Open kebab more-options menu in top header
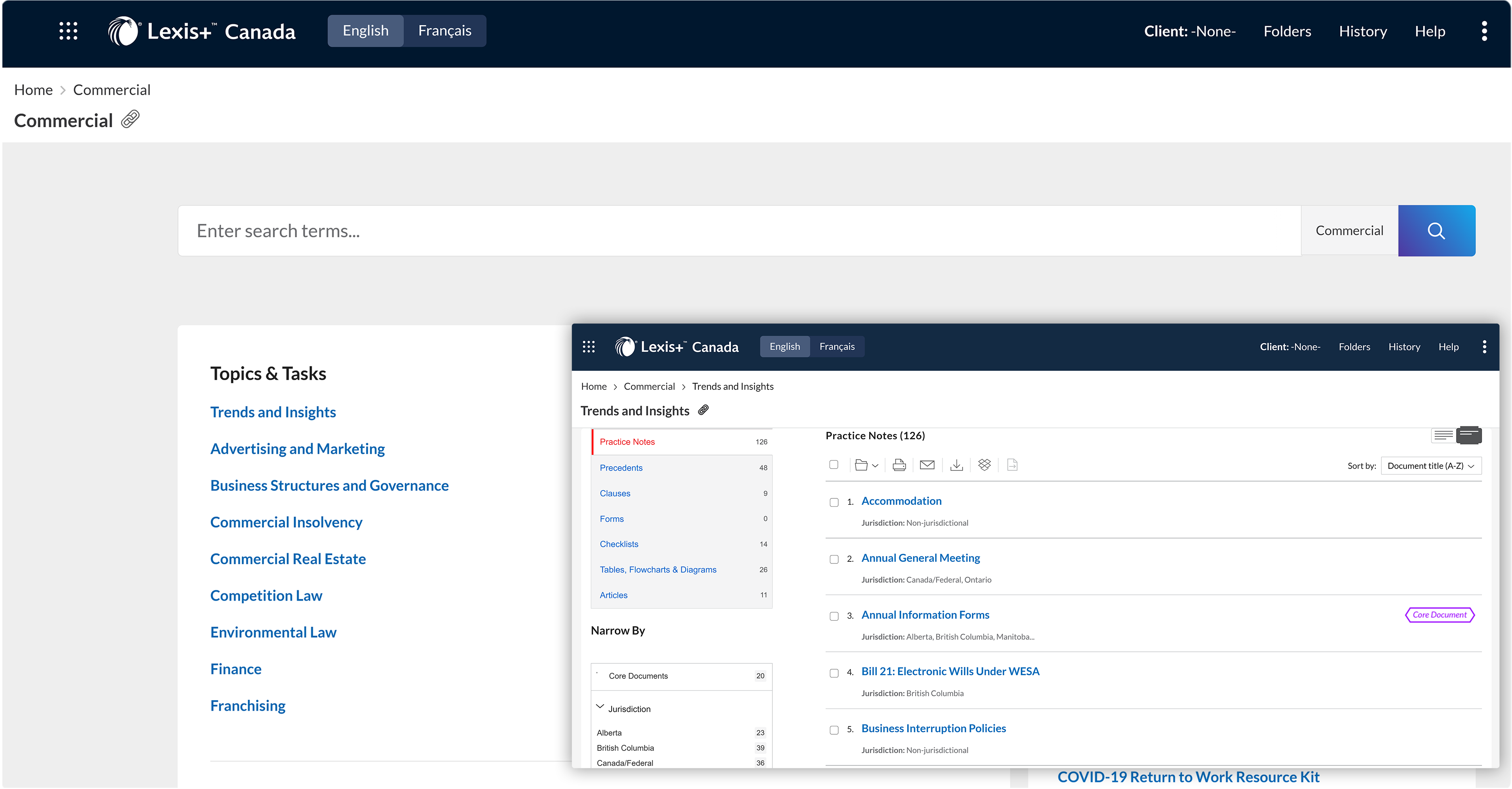This screenshot has height=789, width=1512. (1484, 31)
